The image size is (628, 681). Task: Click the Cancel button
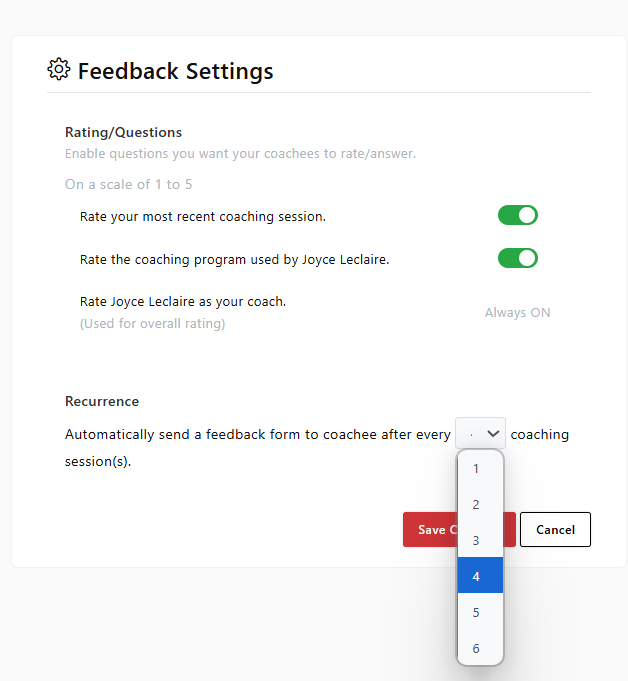point(555,529)
